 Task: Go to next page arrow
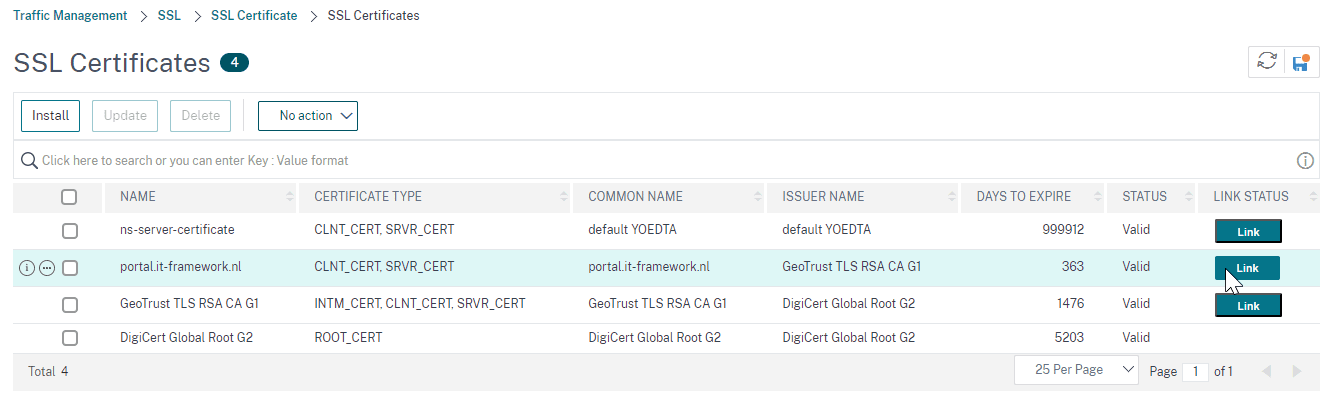point(1297,371)
